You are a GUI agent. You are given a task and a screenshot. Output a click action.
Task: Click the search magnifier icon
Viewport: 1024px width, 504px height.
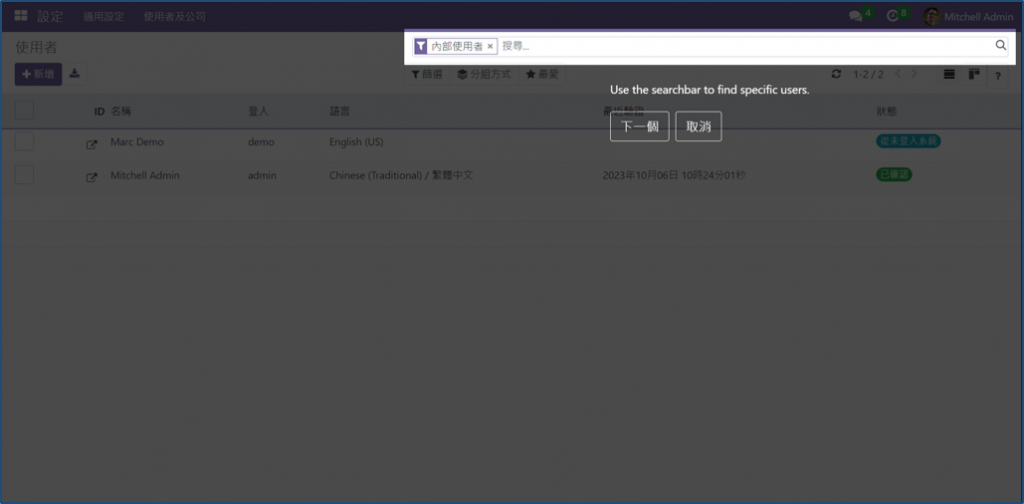pyautogui.click(x=1000, y=46)
